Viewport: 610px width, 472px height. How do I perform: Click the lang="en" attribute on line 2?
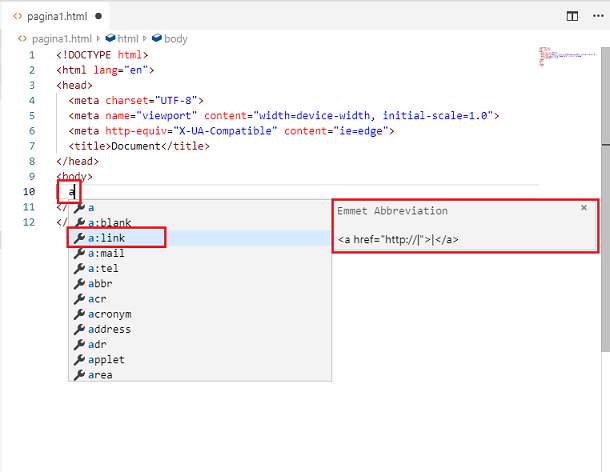(121, 70)
